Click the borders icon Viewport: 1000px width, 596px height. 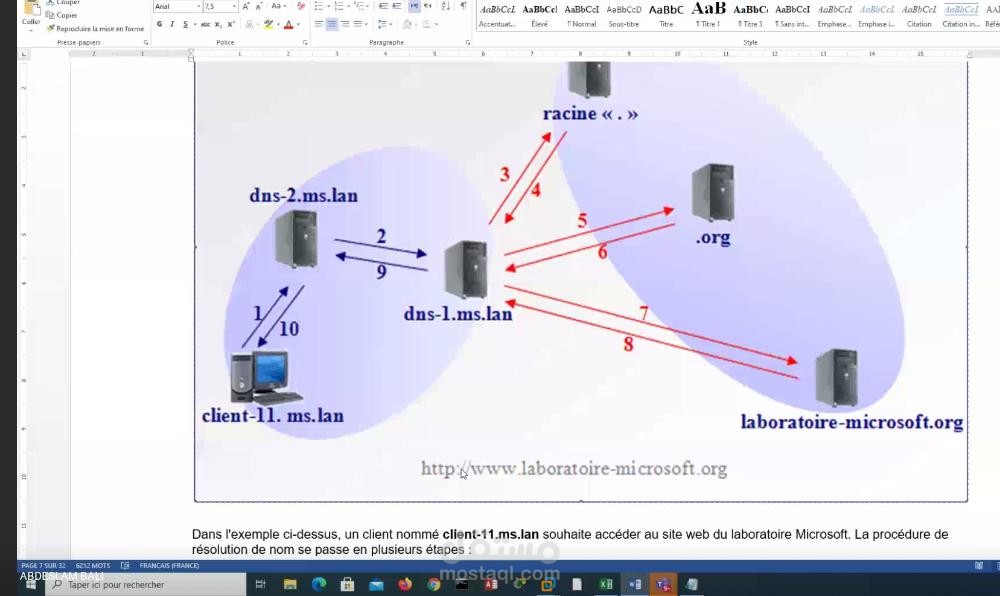(x=429, y=24)
